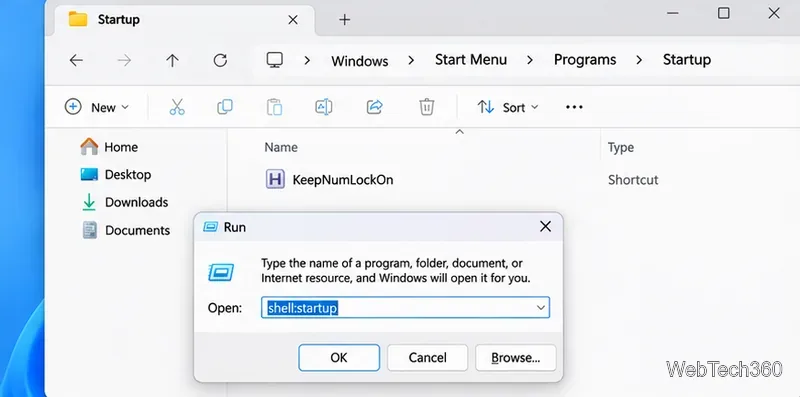Maximize the File Explorer window
This screenshot has height=397, width=800.
click(x=723, y=13)
